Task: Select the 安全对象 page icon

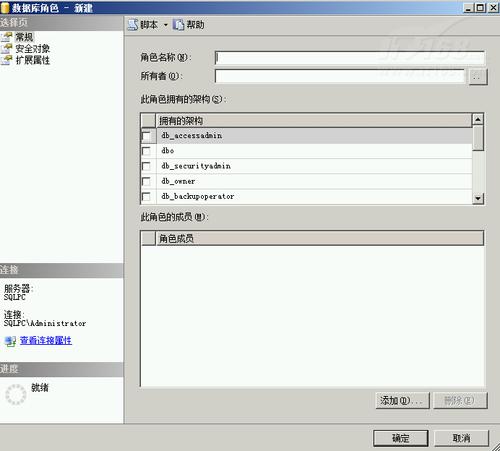Action: click(x=7, y=49)
